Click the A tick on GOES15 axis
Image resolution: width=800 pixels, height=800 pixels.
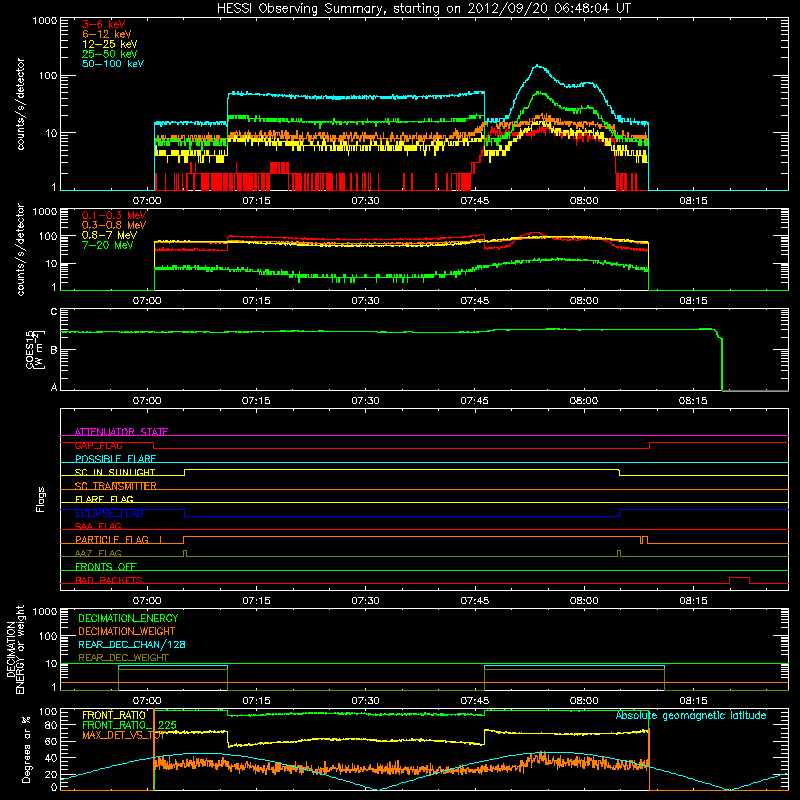pos(54,387)
